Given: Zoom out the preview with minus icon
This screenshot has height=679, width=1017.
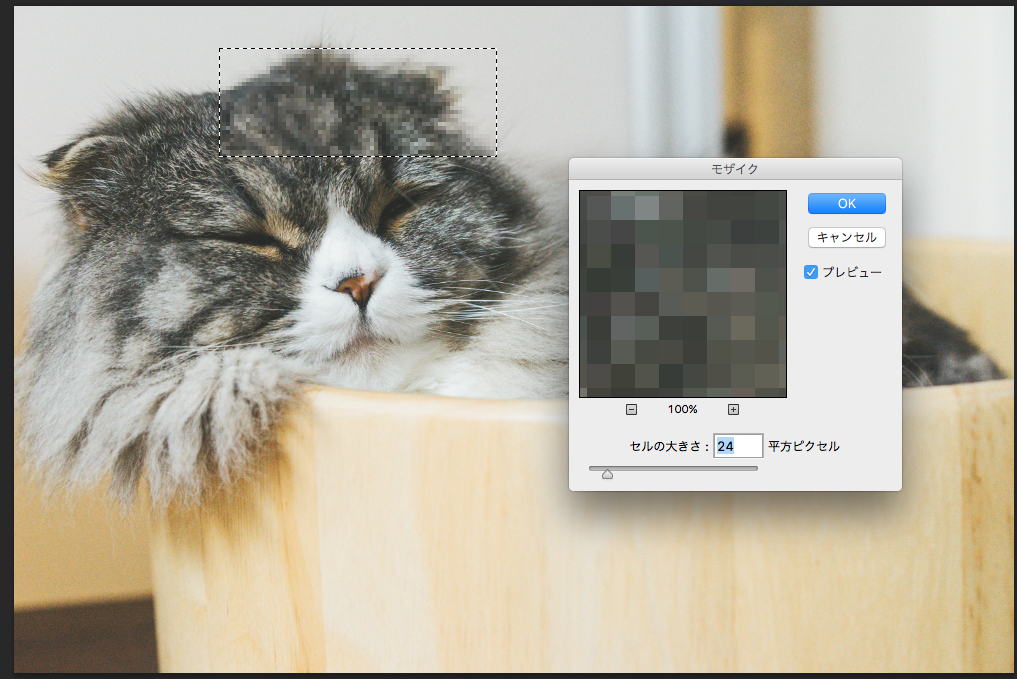Looking at the screenshot, I should tap(631, 409).
